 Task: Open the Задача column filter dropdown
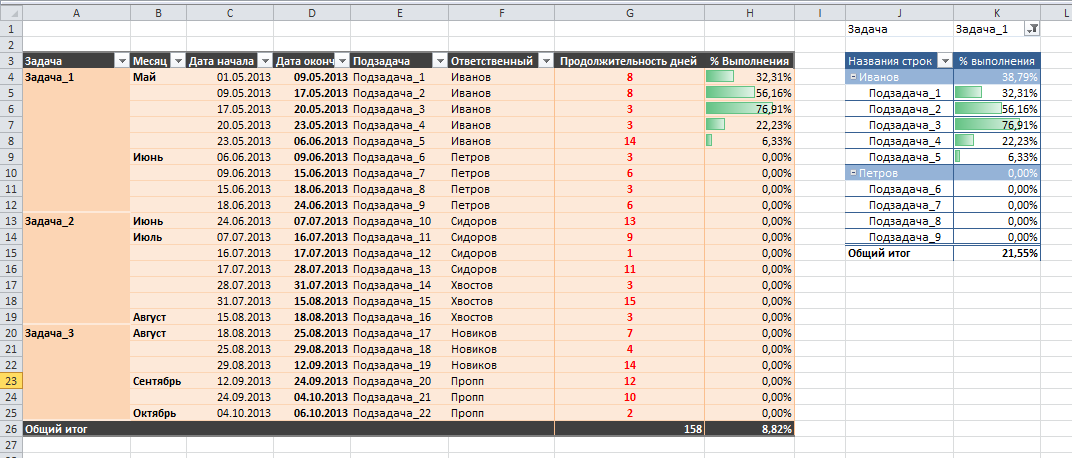click(x=122, y=61)
